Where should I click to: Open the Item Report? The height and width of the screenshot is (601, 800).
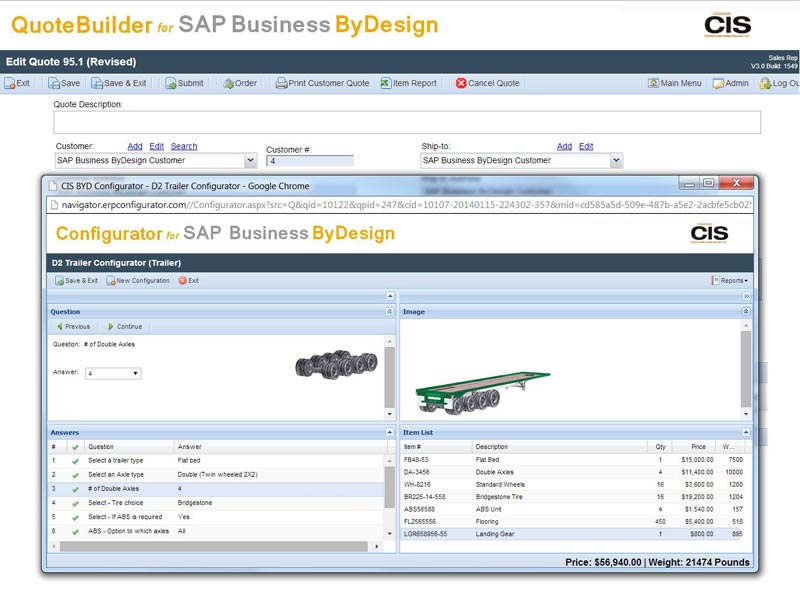click(x=409, y=83)
